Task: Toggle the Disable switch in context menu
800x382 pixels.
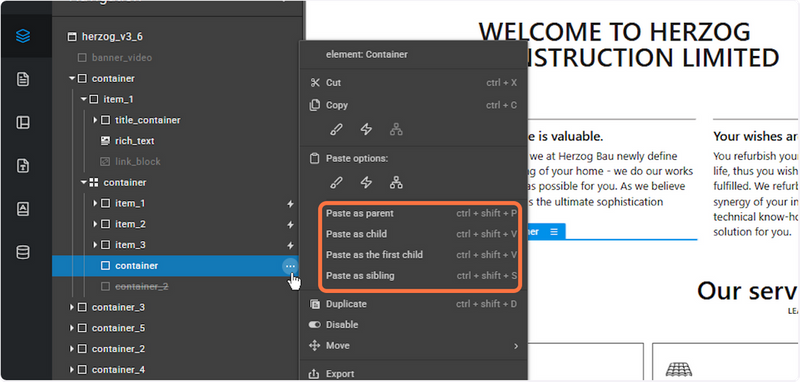Action: click(315, 325)
